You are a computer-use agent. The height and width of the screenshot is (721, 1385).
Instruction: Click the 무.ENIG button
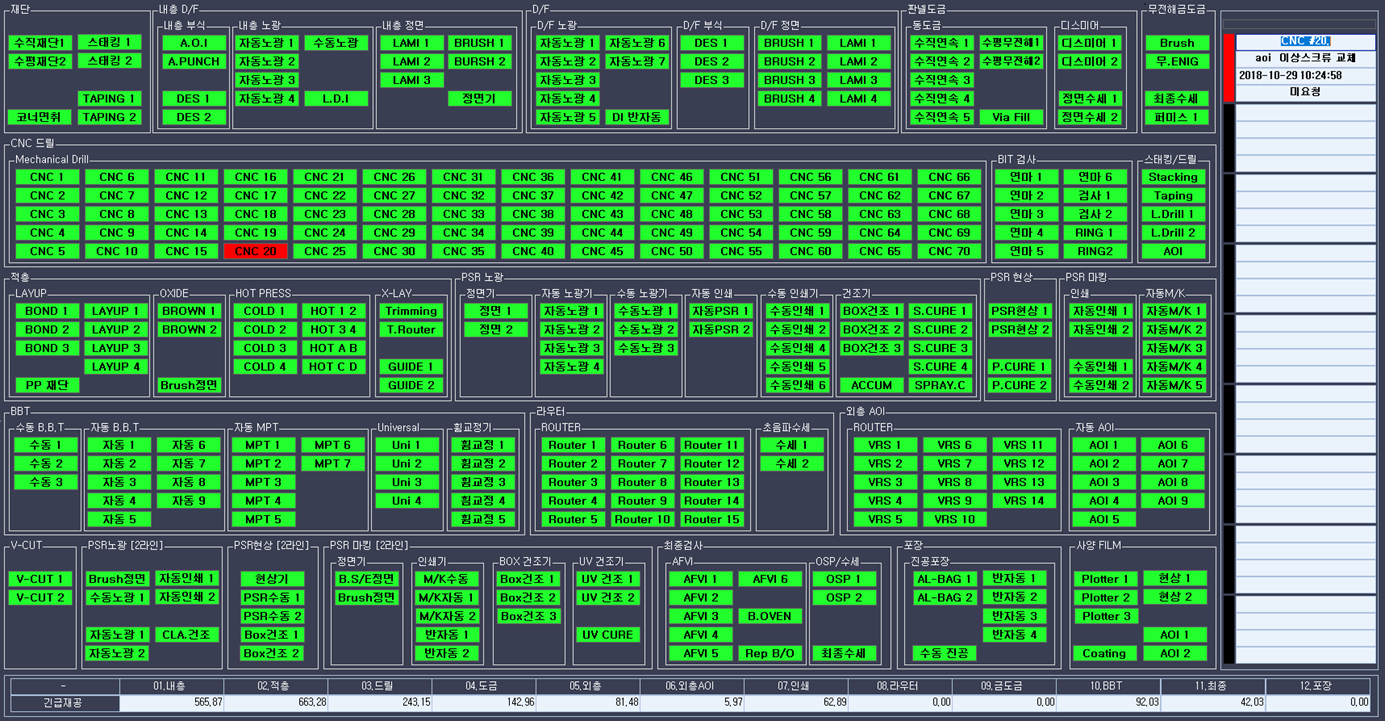[x=1177, y=61]
